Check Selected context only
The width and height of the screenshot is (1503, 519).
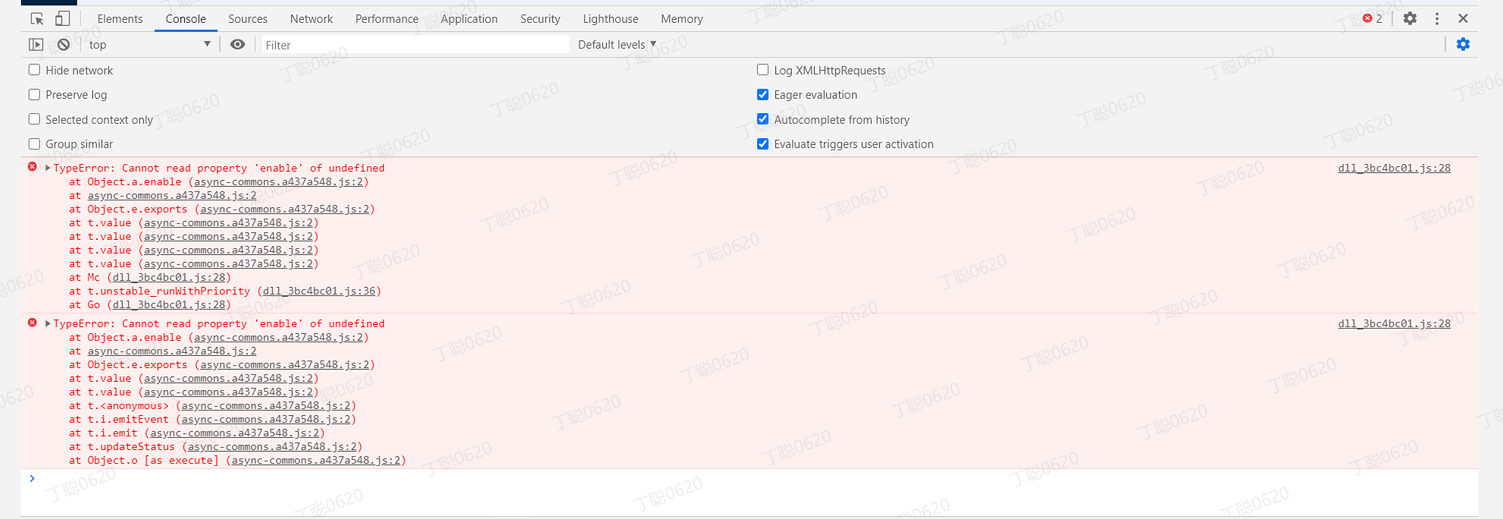(x=34, y=119)
